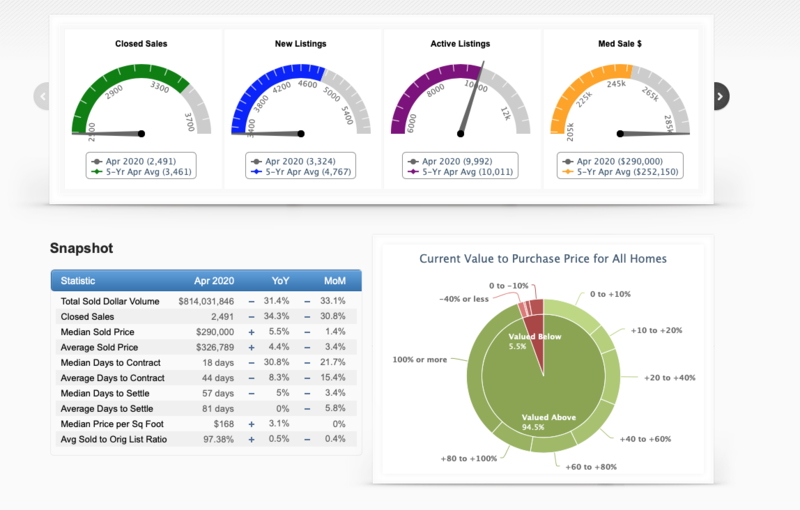Click the YoY column header
This screenshot has width=800, height=510.
coord(280,281)
